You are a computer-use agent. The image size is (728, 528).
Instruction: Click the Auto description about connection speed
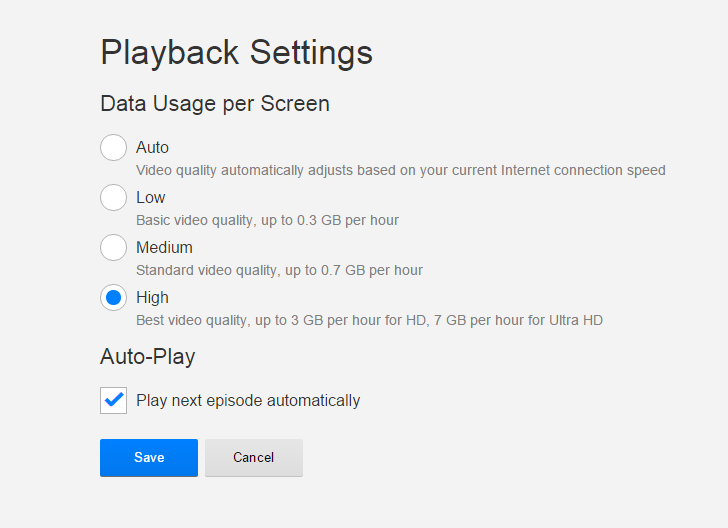(400, 171)
